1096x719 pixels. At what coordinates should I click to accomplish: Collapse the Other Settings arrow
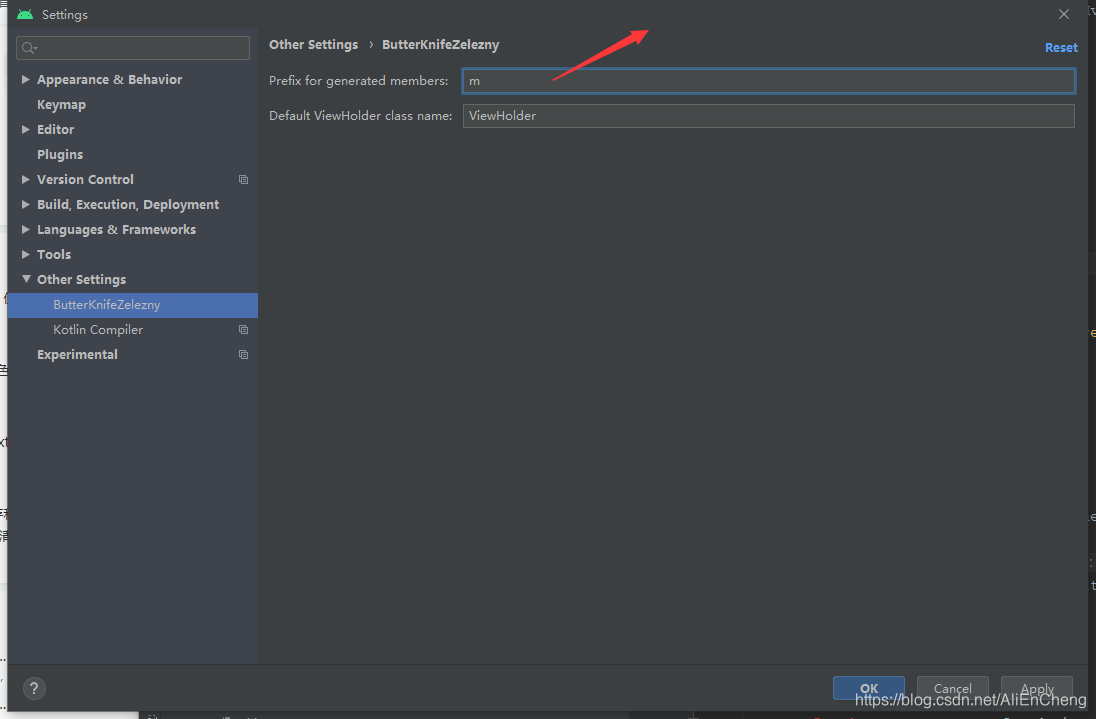26,279
